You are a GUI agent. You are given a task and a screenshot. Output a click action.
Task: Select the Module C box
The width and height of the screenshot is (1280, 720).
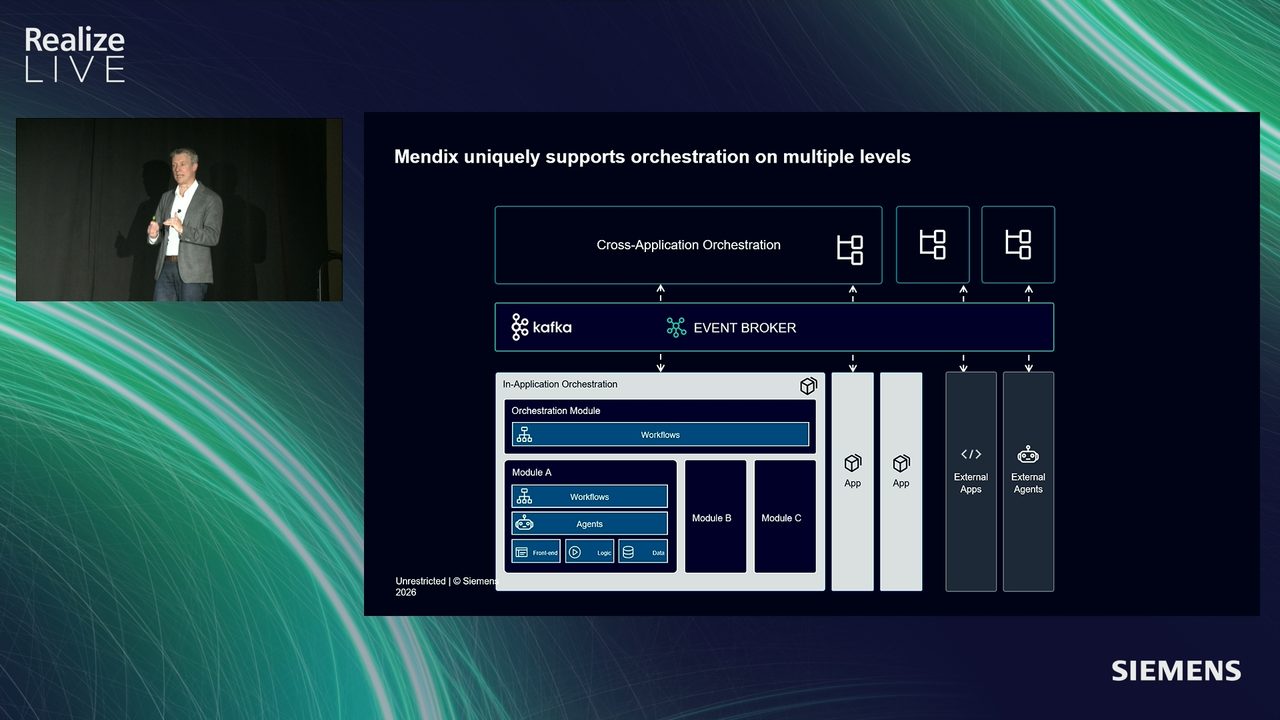[785, 517]
